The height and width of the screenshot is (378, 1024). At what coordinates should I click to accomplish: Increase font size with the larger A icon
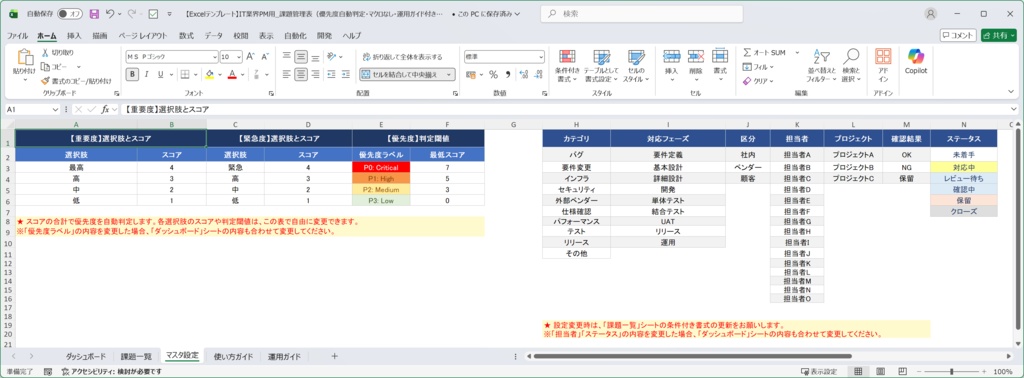click(x=251, y=57)
